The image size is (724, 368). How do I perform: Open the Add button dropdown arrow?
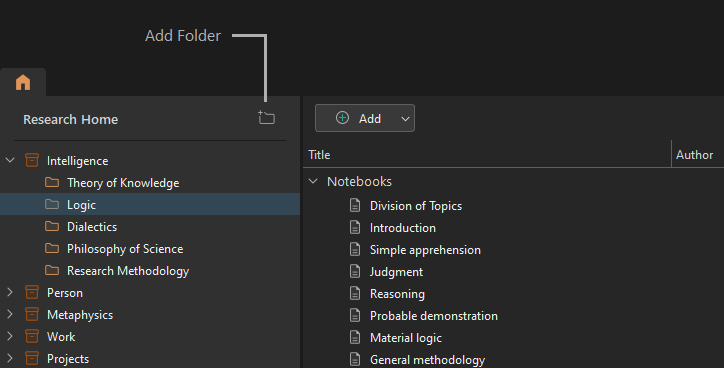point(405,119)
